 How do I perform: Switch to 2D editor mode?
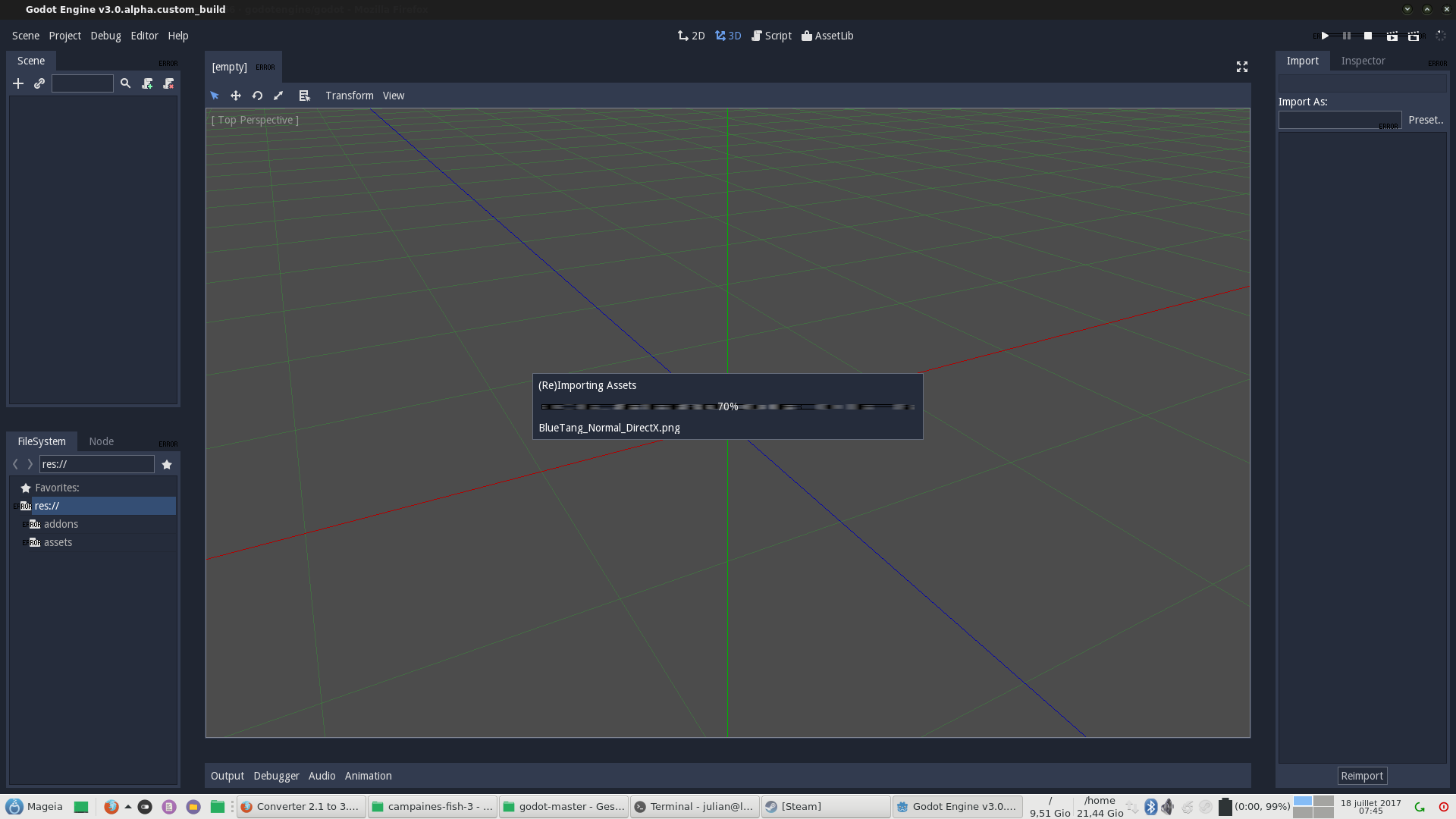691,35
